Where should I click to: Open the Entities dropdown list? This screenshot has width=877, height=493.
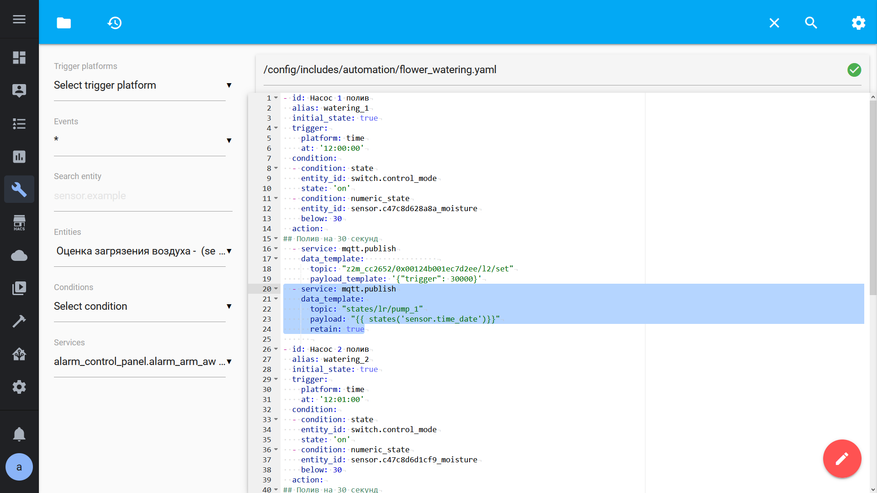point(142,251)
